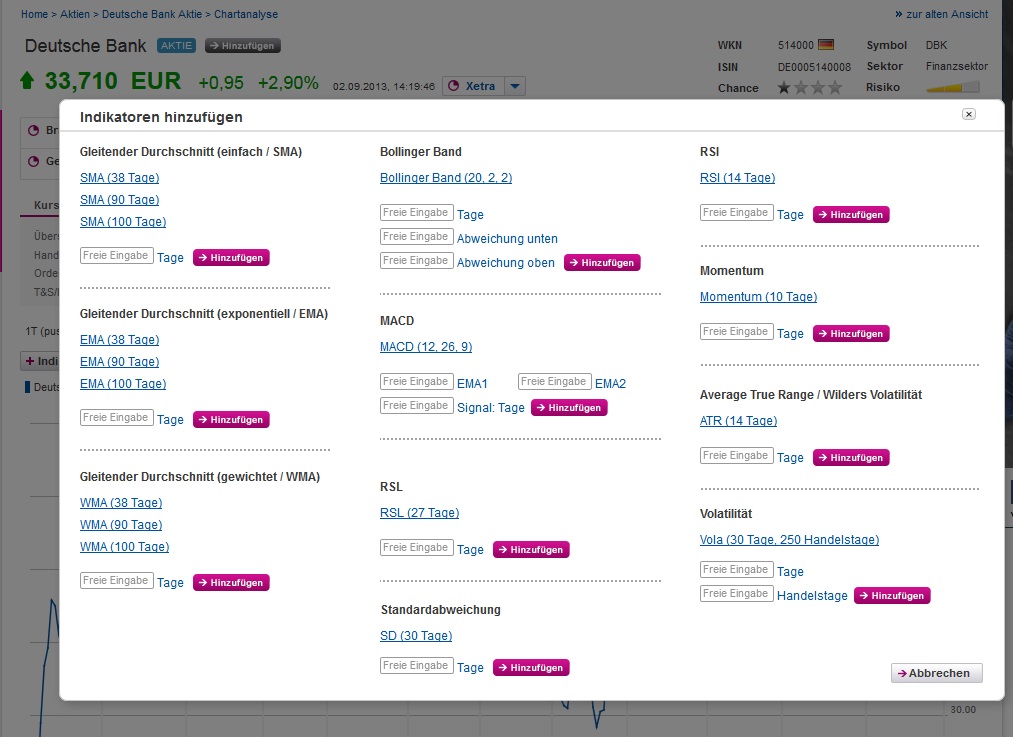The width and height of the screenshot is (1013, 737).
Task: Focus the MACD Signal Tage input
Action: point(417,406)
